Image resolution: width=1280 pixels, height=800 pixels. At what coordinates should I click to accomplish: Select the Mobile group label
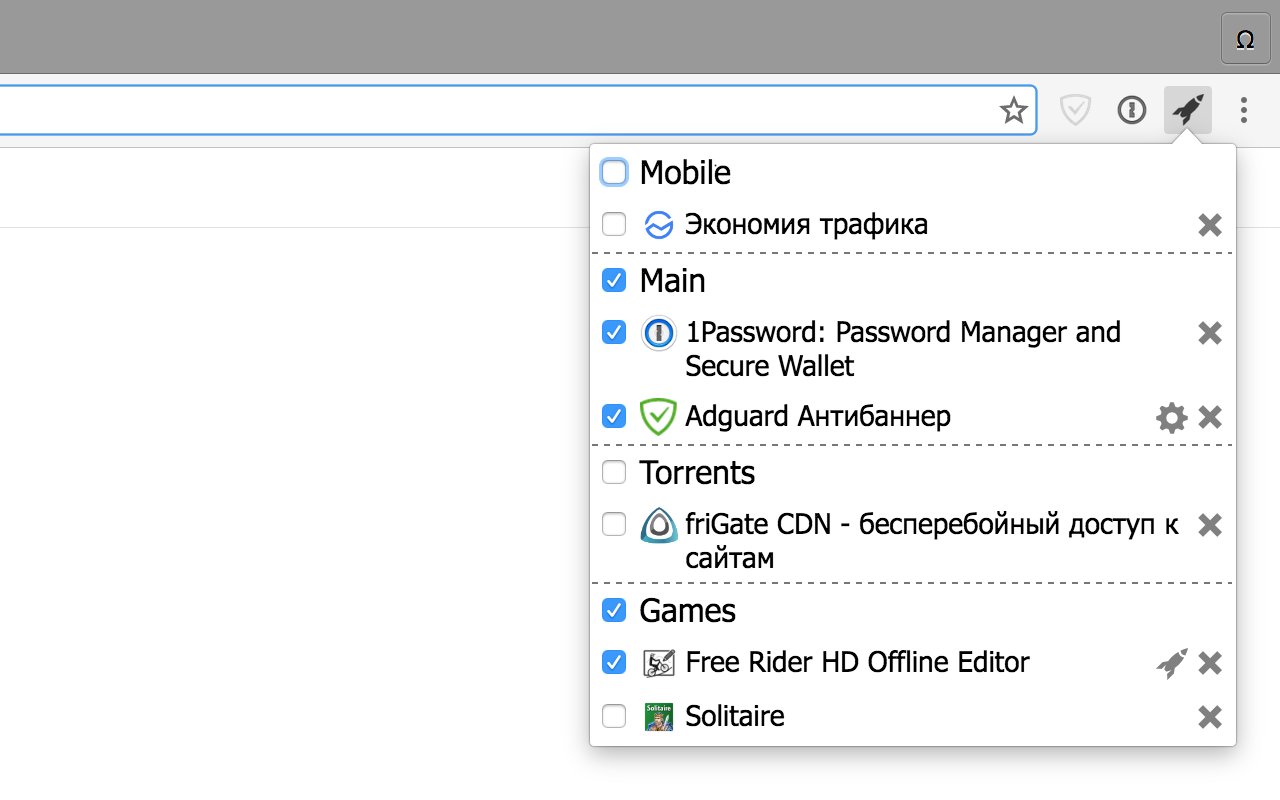685,173
